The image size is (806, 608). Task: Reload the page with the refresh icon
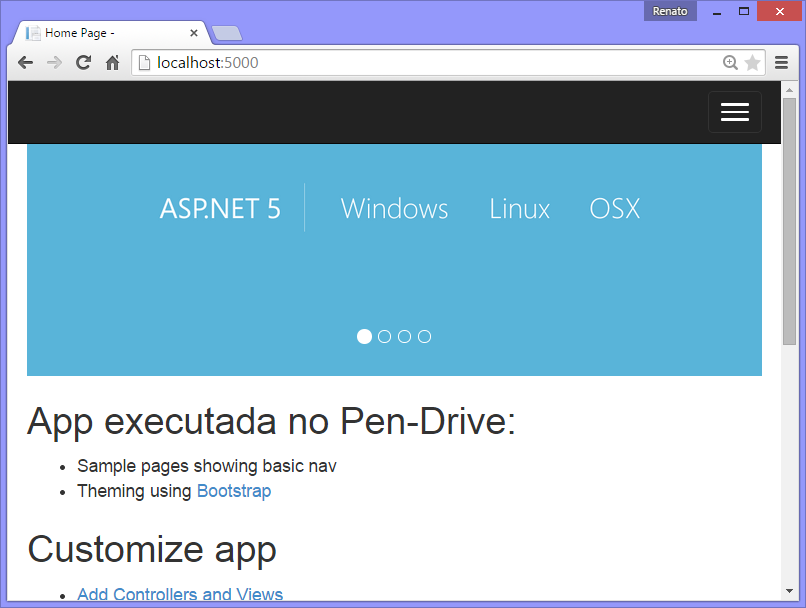[x=83, y=63]
